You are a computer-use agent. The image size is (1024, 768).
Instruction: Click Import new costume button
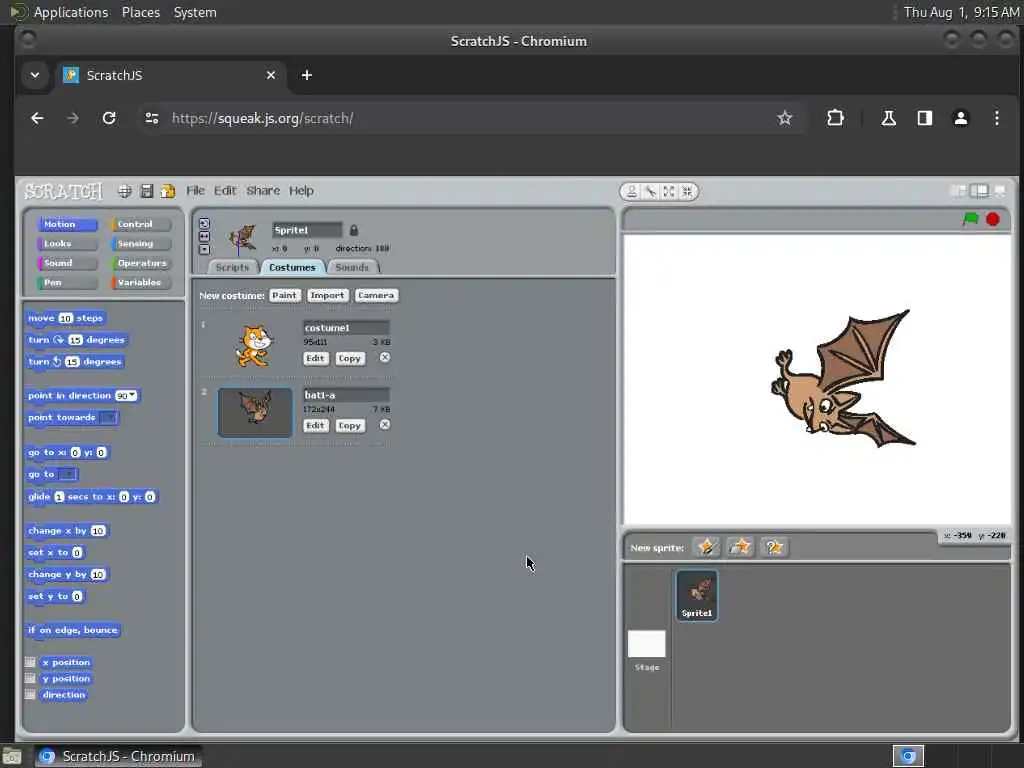327,295
